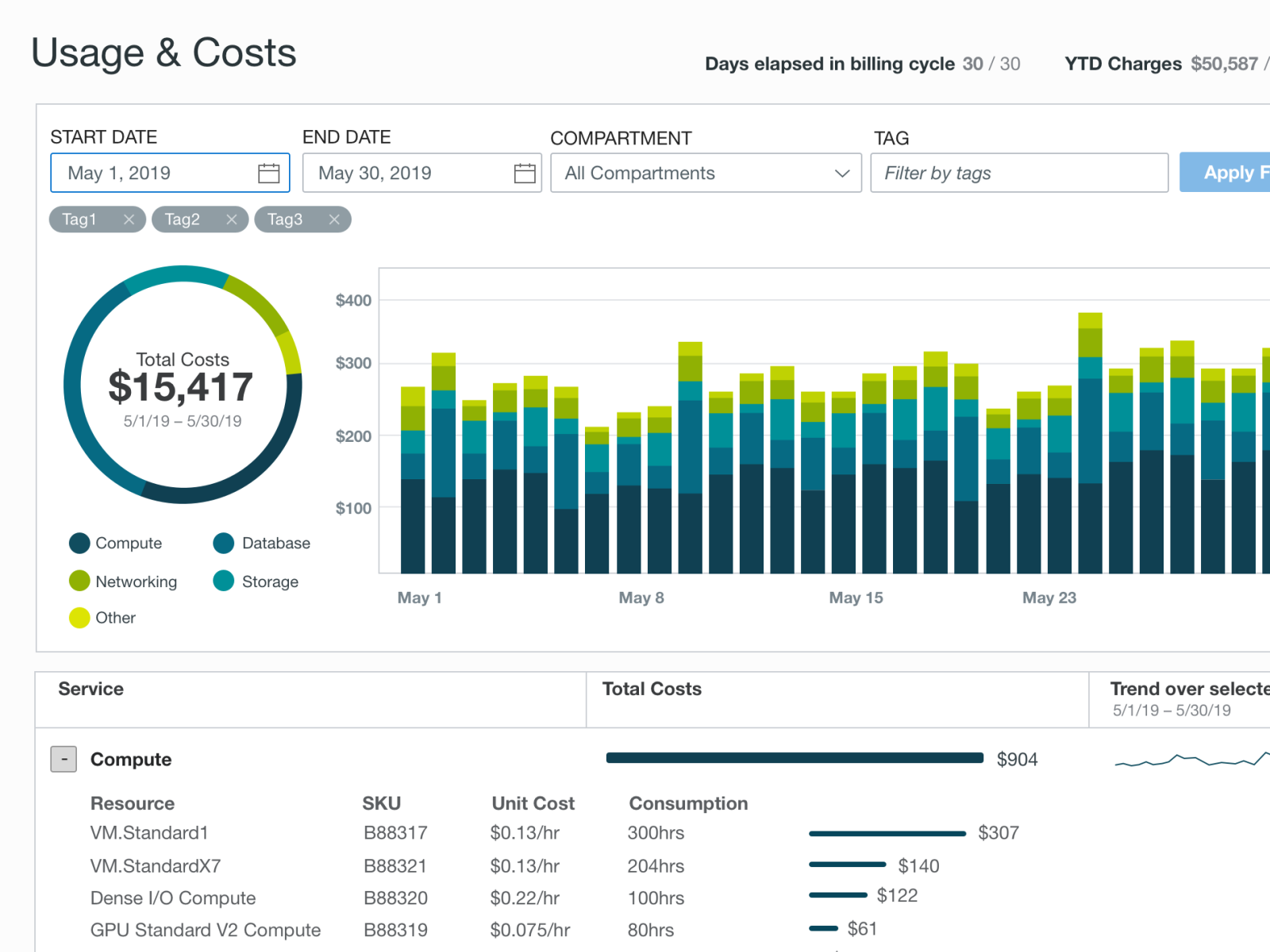Viewport: 1270px width, 952px height.
Task: Open the end date calendar picker
Action: pyautogui.click(x=524, y=172)
